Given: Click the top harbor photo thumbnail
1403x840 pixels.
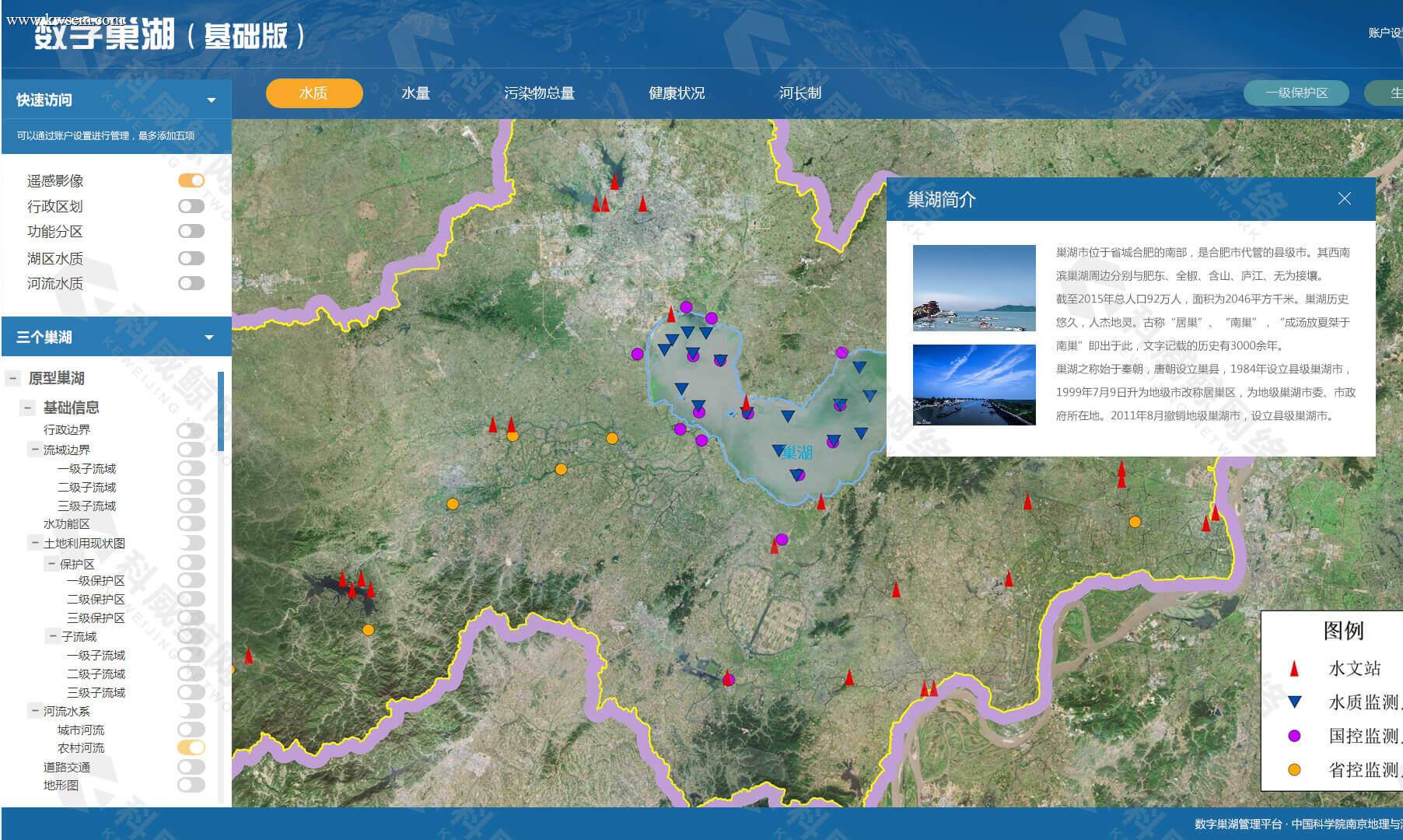Looking at the screenshot, I should [x=974, y=288].
